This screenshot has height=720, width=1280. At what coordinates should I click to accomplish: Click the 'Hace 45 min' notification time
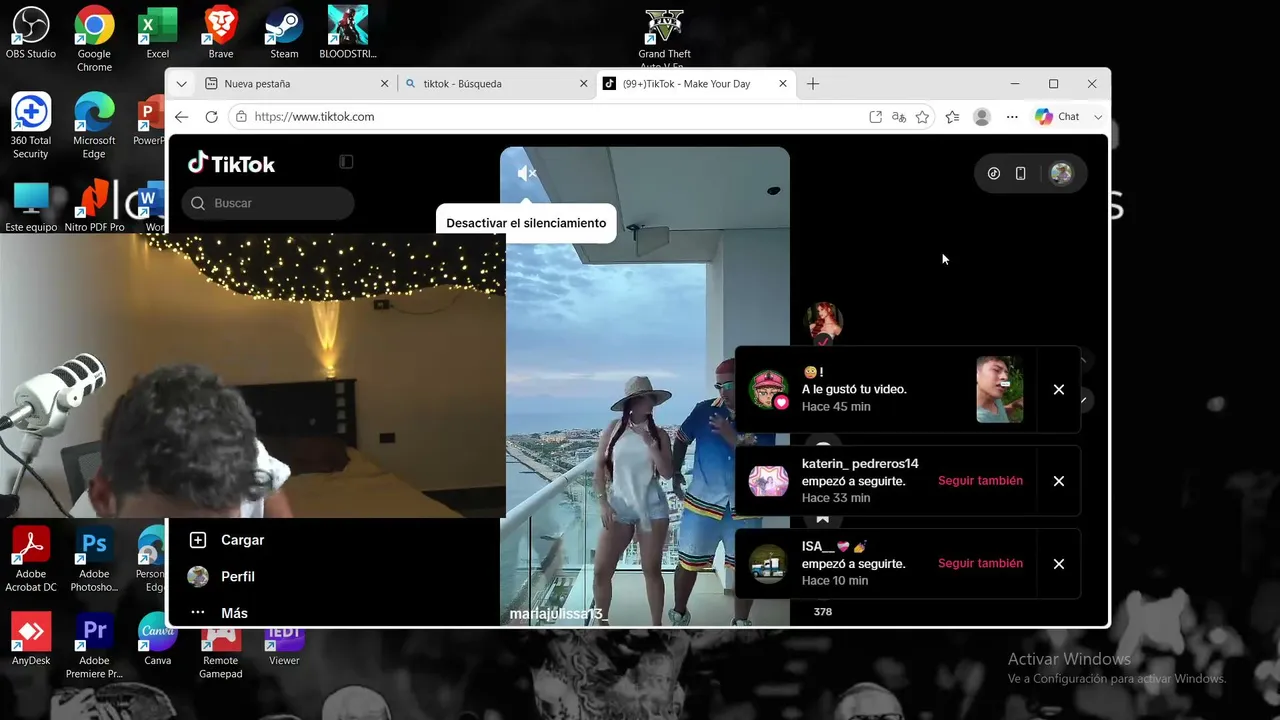(x=836, y=407)
